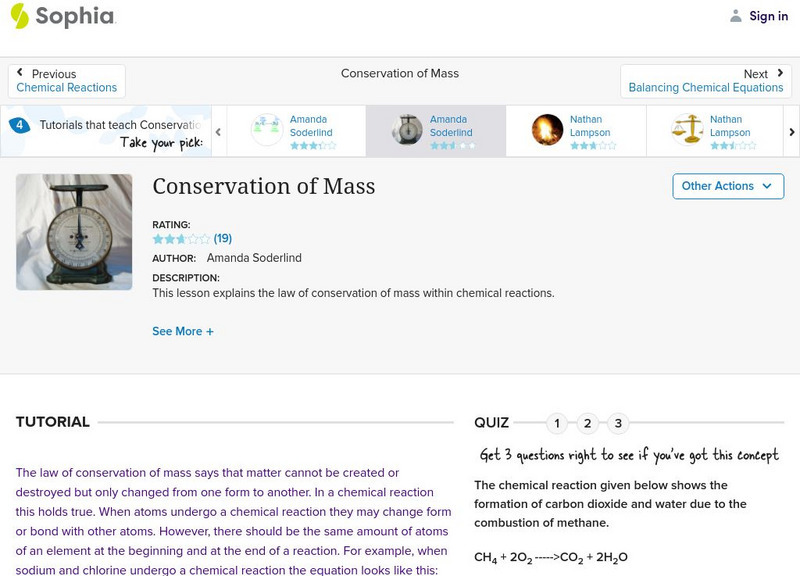The width and height of the screenshot is (800, 576).
Task: Click the third star in the rating
Action: coord(179,239)
